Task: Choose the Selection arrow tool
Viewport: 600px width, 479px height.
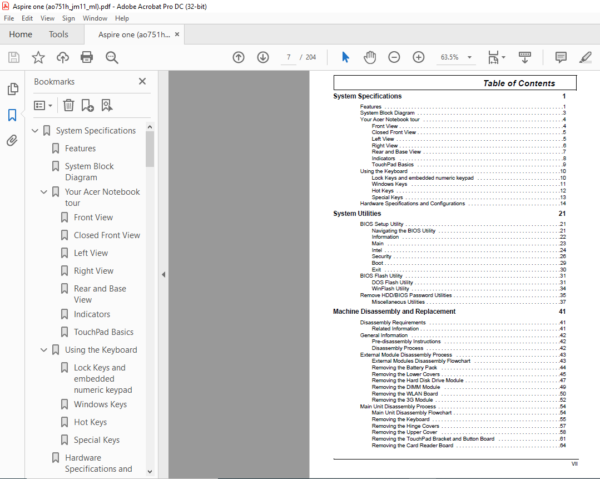Action: pyautogui.click(x=345, y=57)
